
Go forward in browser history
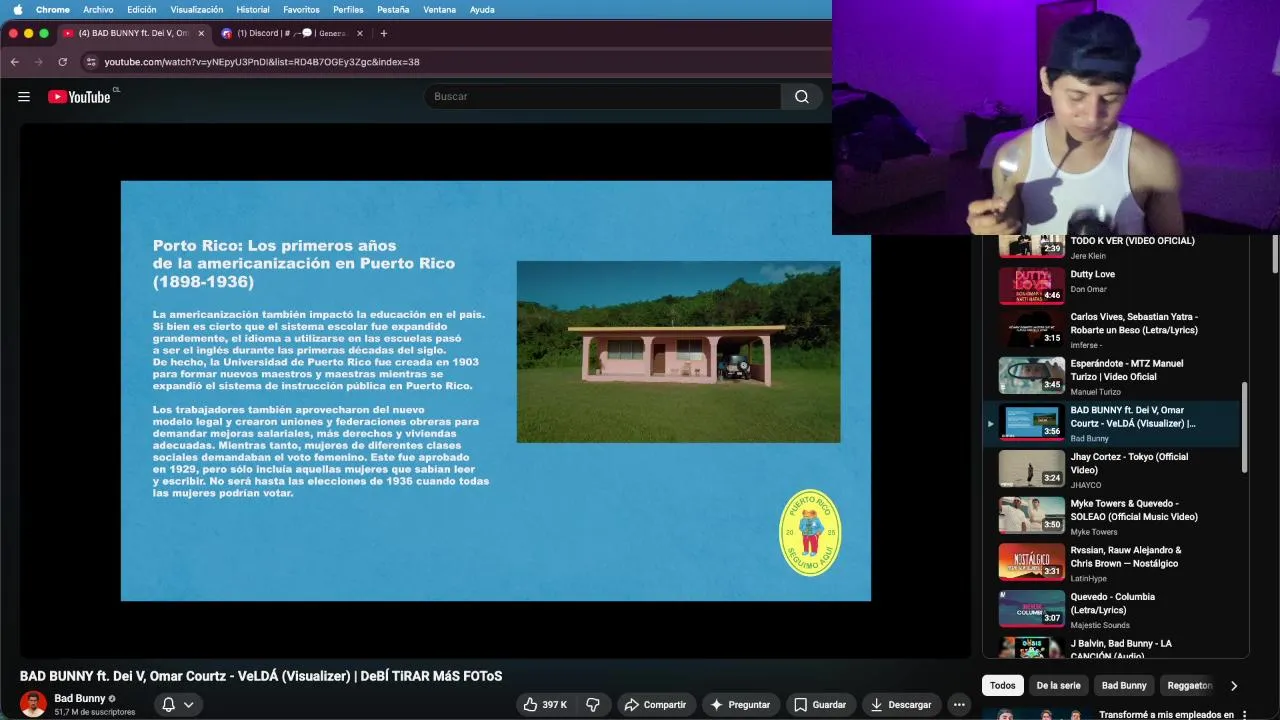point(39,62)
